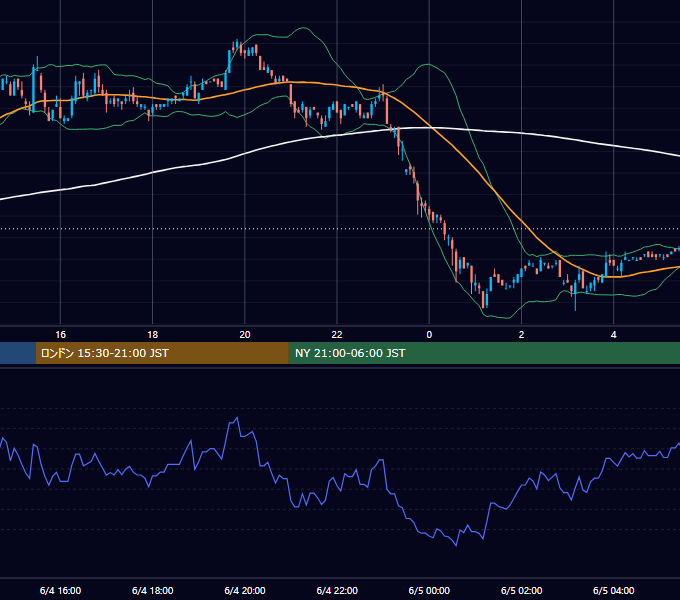Click the 6/4 16:00 date label
680x600 pixels.
click(x=60, y=590)
